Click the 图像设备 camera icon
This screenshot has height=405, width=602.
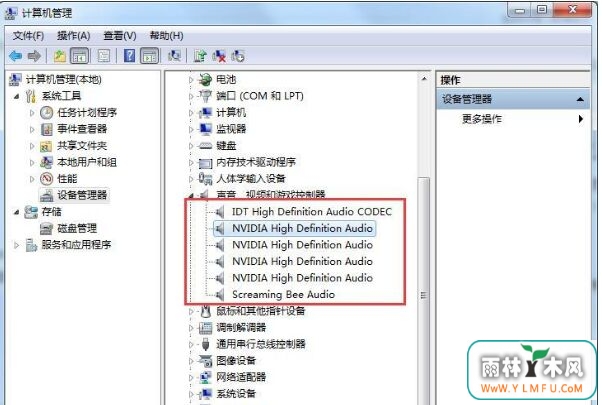(x=205, y=361)
